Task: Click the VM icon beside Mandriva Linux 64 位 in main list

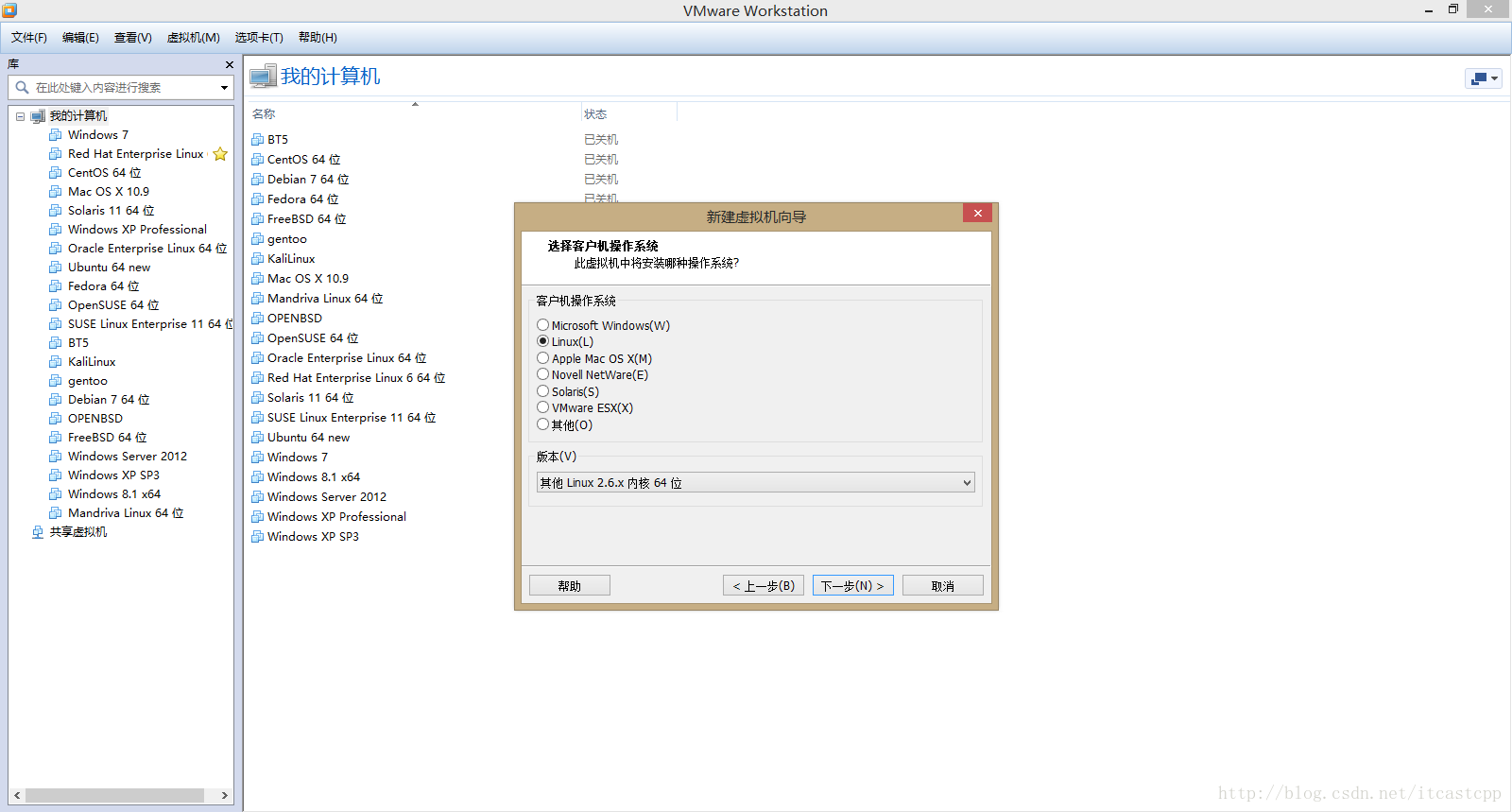Action: [x=257, y=299]
